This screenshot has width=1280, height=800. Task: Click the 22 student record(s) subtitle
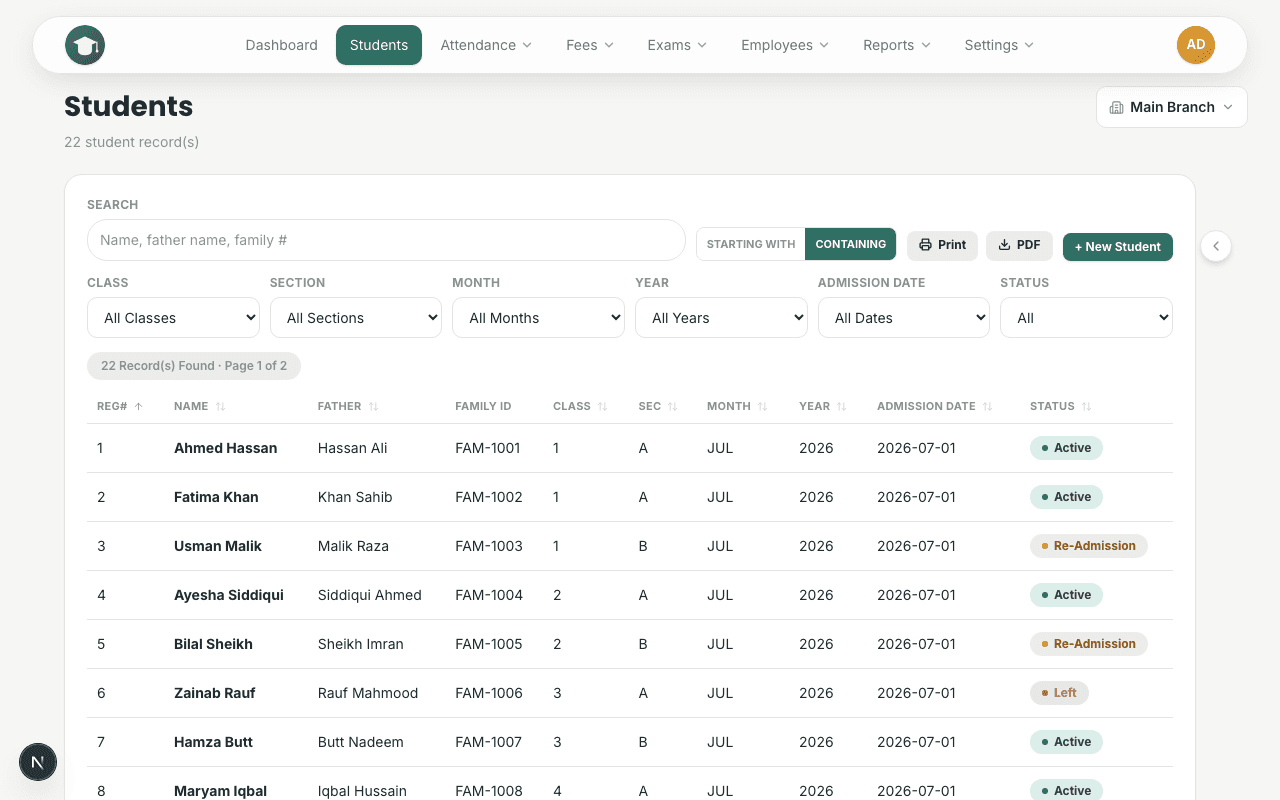pos(132,142)
